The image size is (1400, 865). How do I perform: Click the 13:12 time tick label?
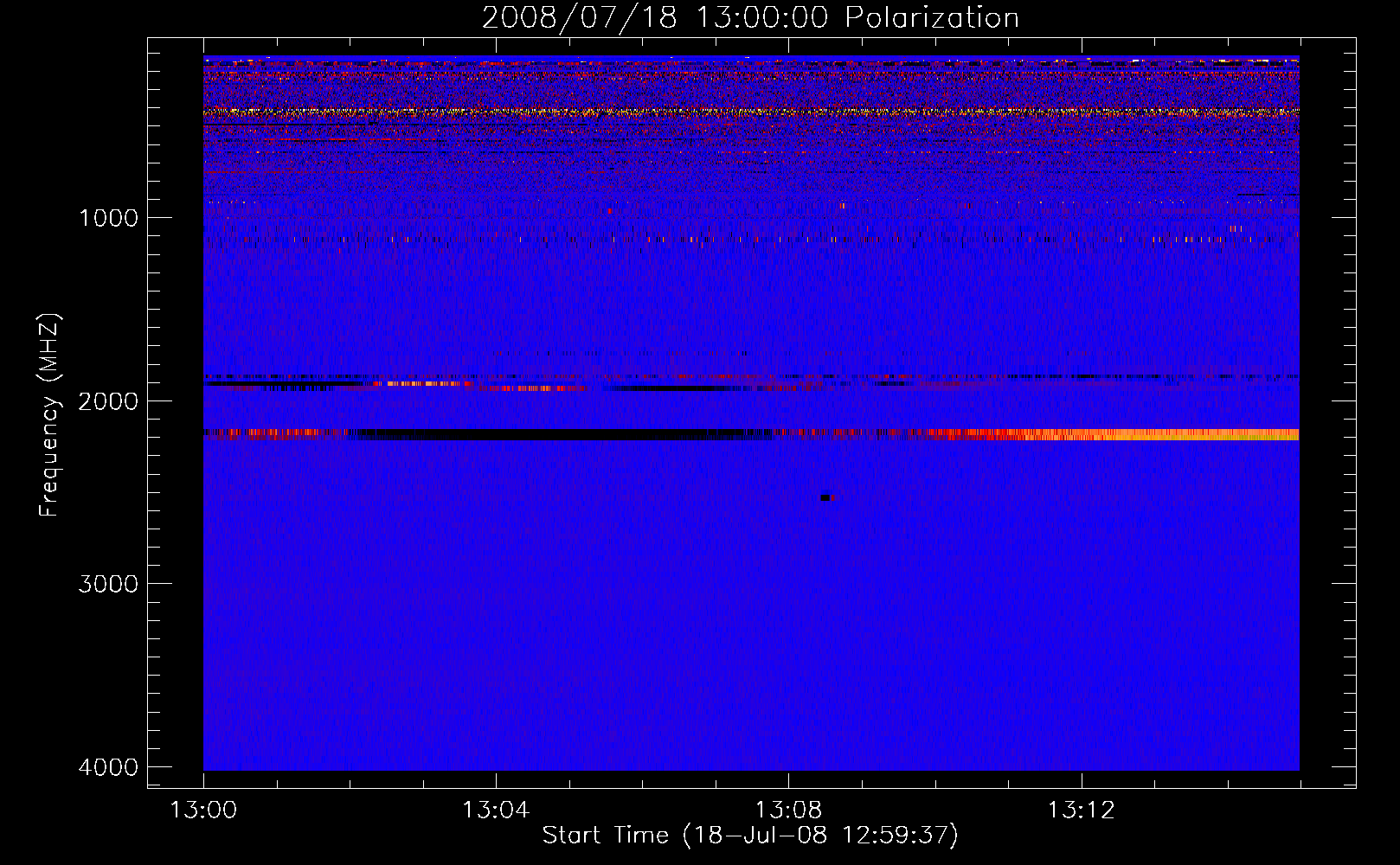pos(1081,811)
